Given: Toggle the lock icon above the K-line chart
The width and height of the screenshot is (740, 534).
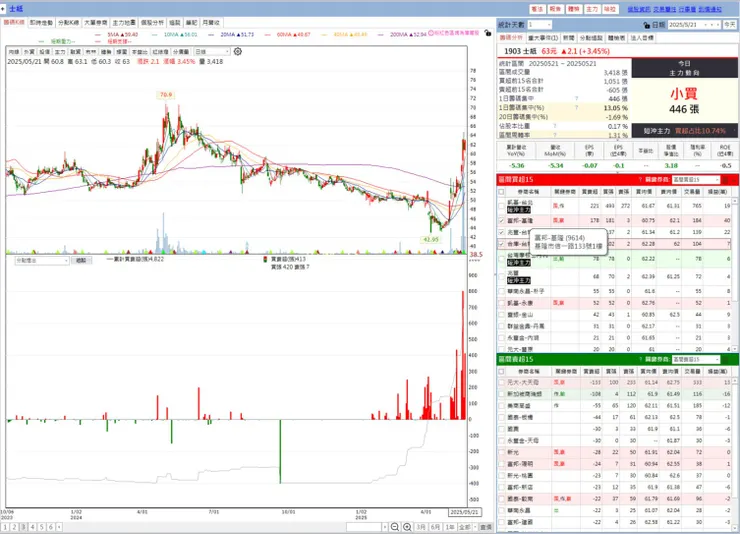Looking at the screenshot, I should [x=488, y=33].
